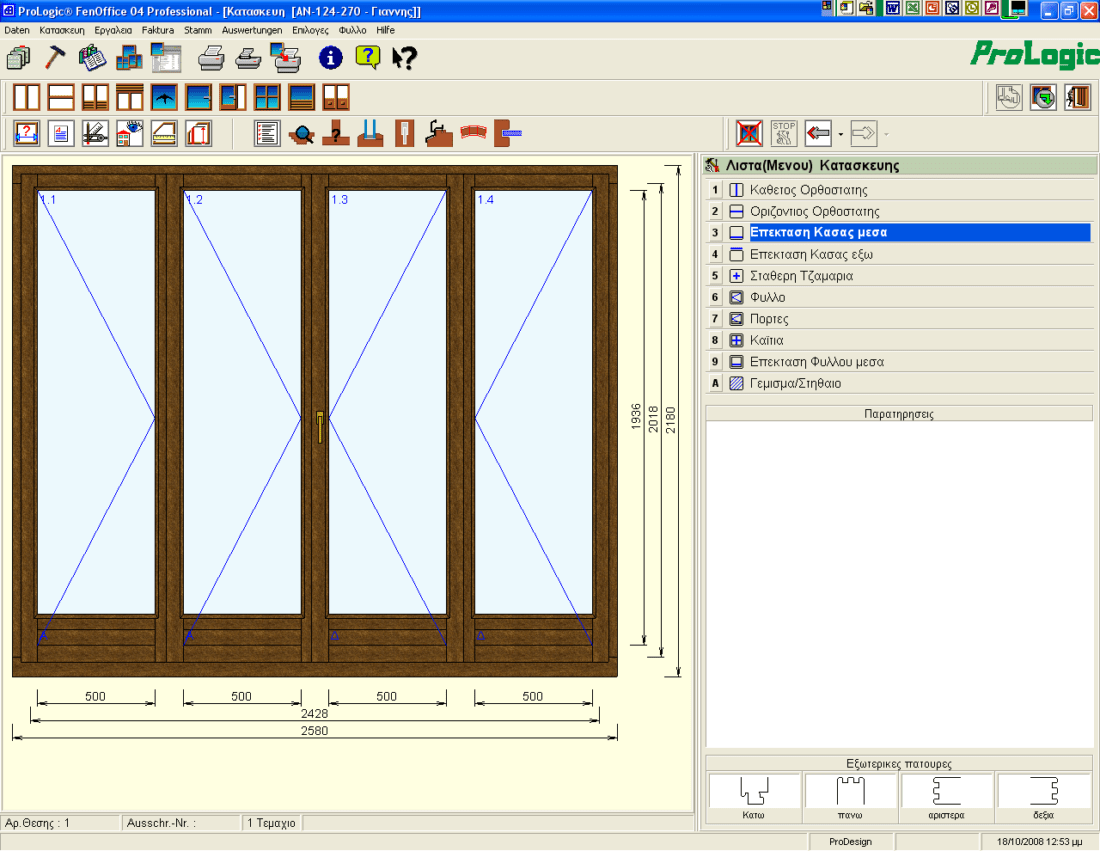1100x851 pixels.
Task: Open the Εργαλεια menu
Action: pos(113,30)
